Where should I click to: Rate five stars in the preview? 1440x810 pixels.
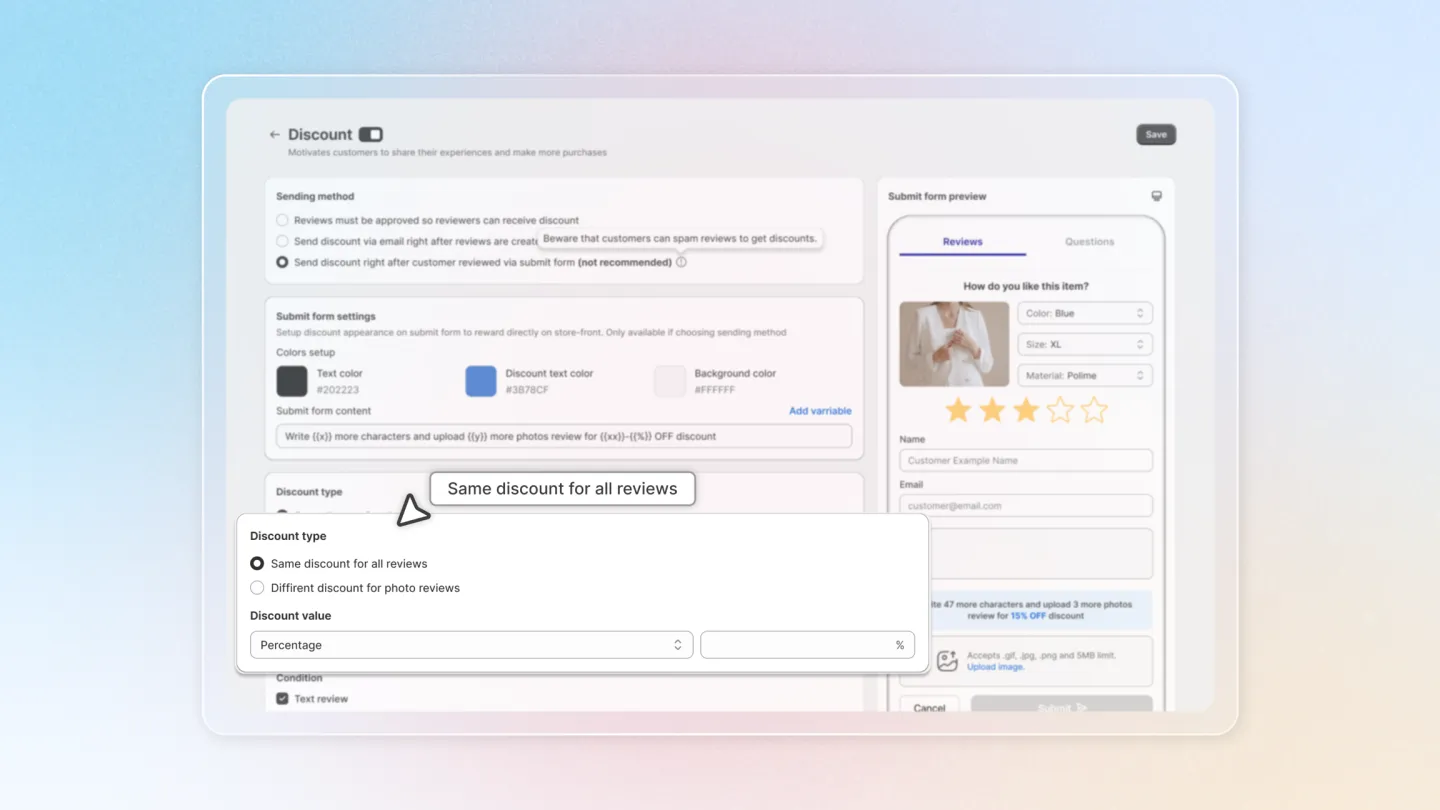tap(1094, 410)
